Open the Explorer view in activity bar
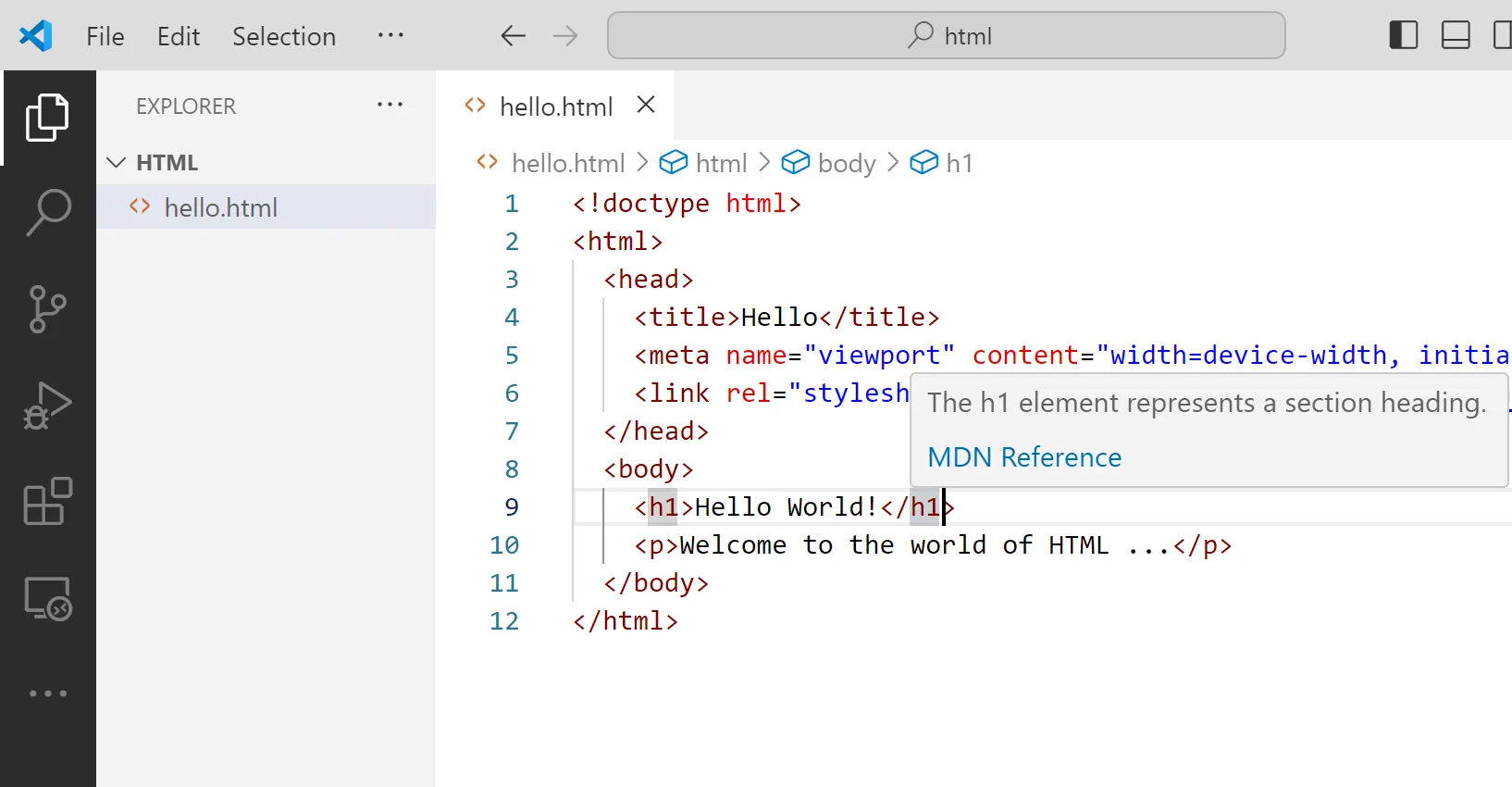 [48, 118]
